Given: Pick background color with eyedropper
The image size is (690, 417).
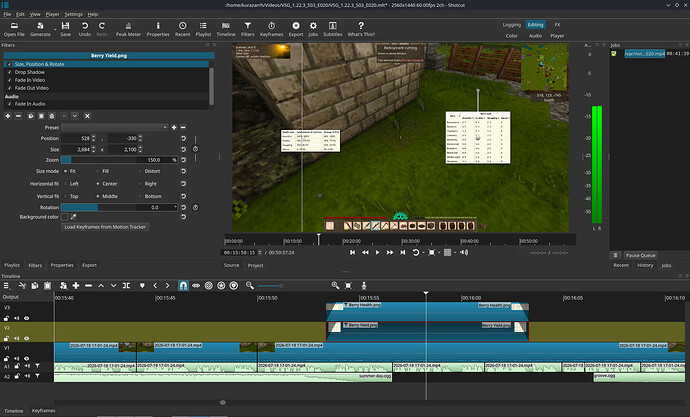Looking at the screenshot, I should (x=73, y=217).
